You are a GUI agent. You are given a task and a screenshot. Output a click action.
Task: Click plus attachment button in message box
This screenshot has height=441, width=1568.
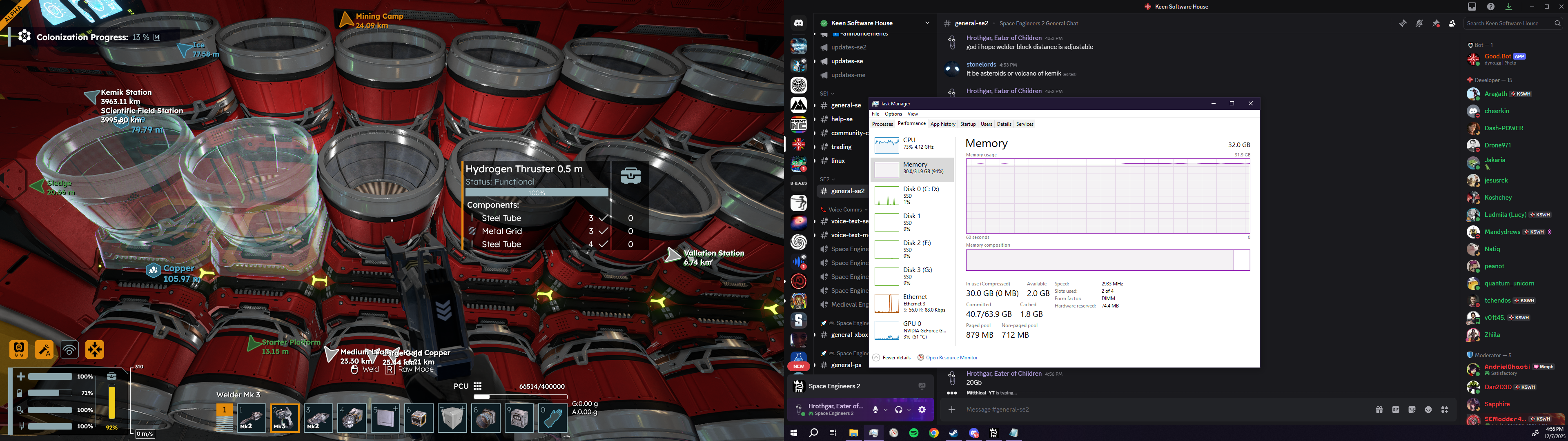tap(952, 410)
